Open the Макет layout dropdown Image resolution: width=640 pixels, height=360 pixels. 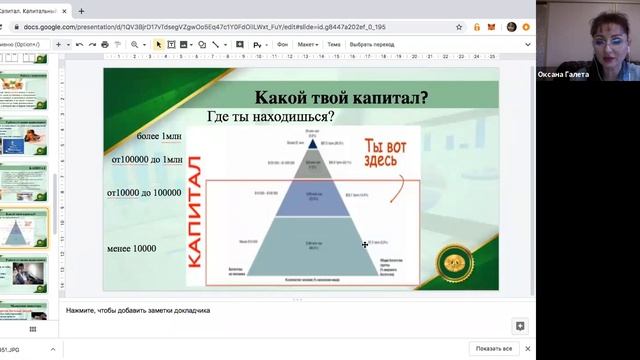point(307,44)
